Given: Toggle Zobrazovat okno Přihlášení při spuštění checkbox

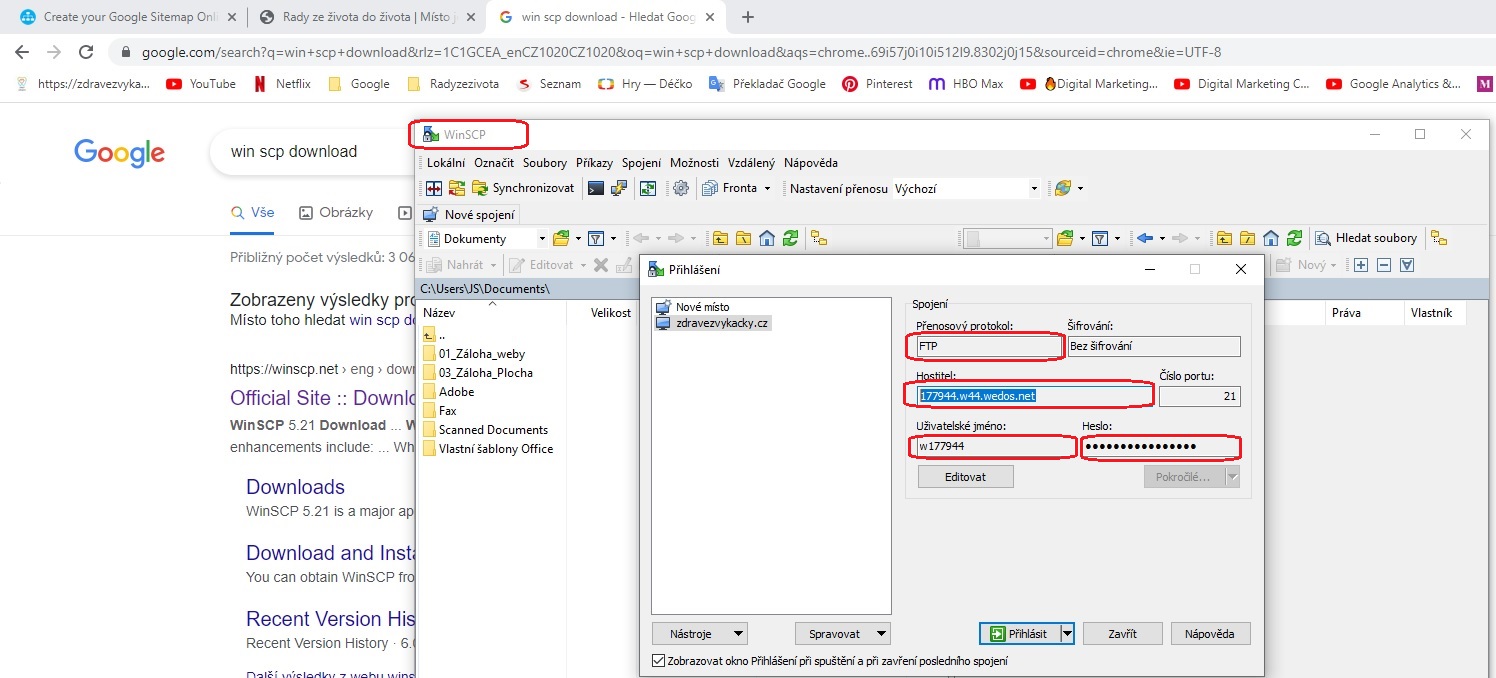Looking at the screenshot, I should pos(658,661).
